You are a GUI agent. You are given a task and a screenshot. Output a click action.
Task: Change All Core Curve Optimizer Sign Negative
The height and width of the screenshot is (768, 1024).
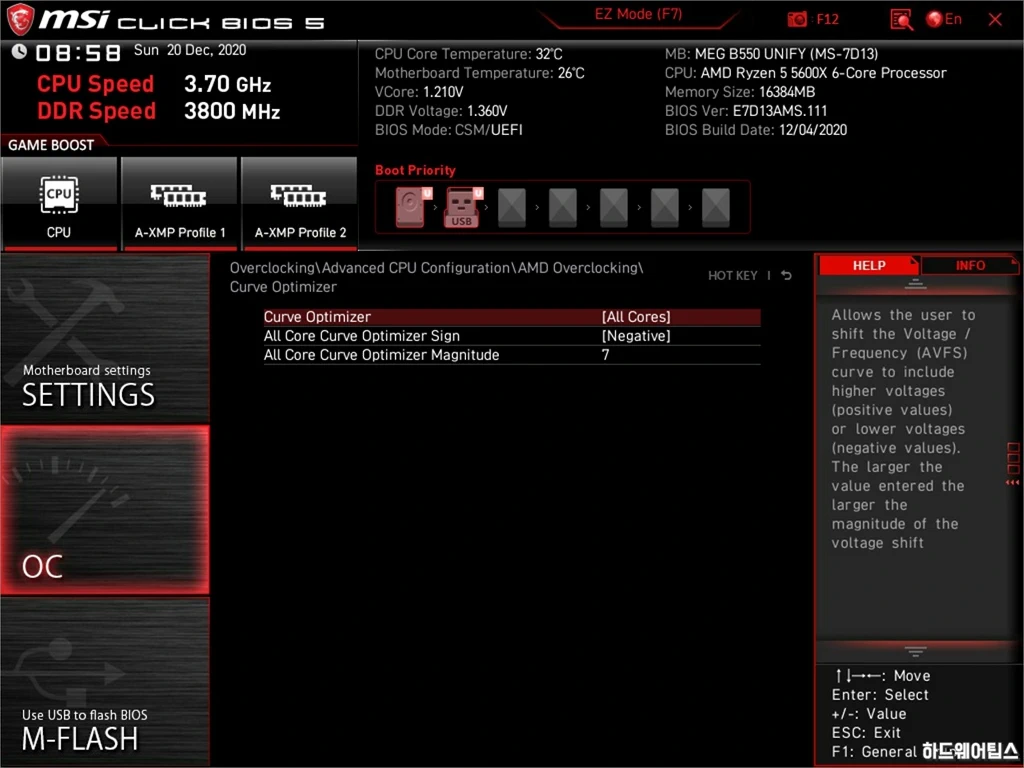click(512, 336)
